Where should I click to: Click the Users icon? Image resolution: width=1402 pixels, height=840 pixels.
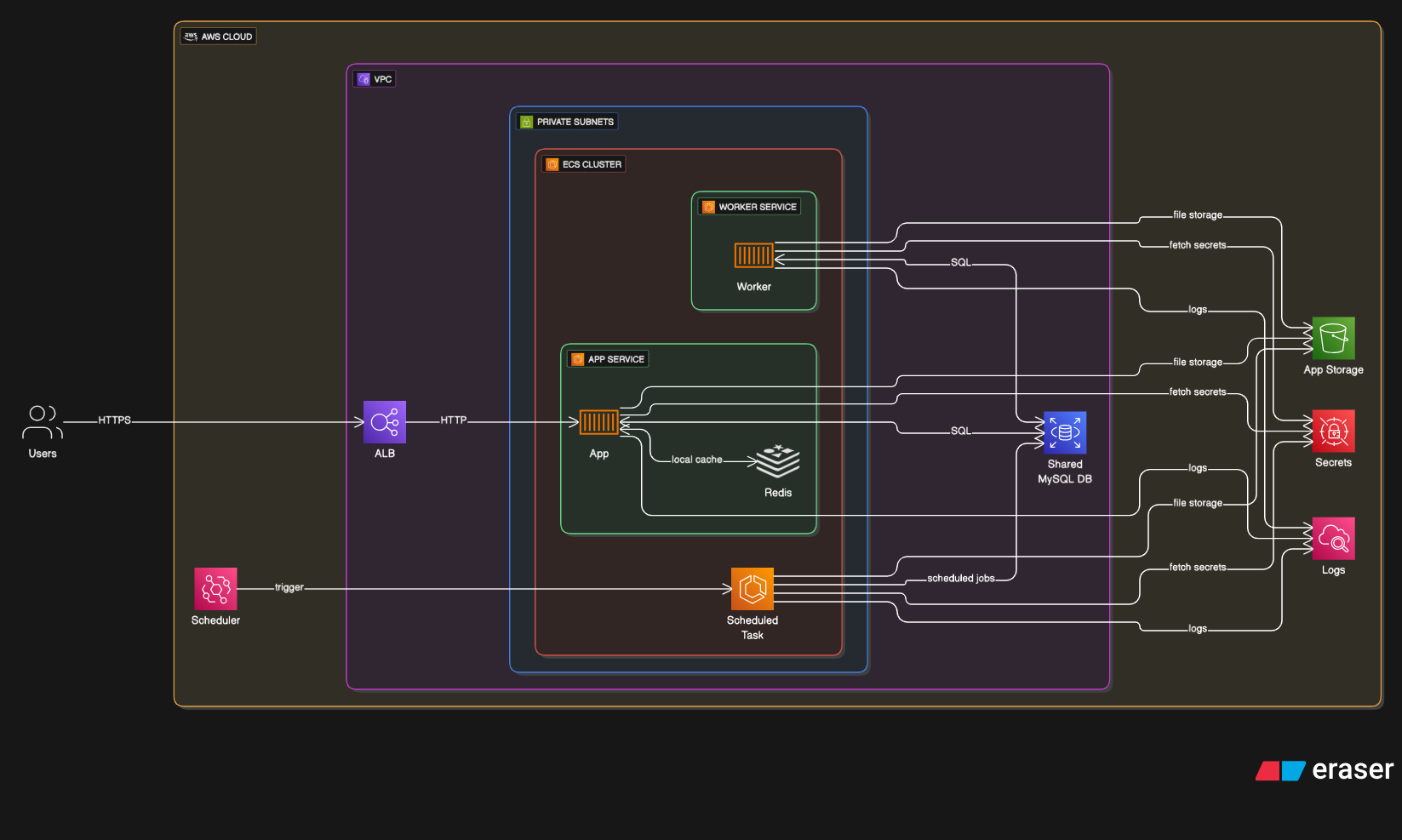pos(42,422)
